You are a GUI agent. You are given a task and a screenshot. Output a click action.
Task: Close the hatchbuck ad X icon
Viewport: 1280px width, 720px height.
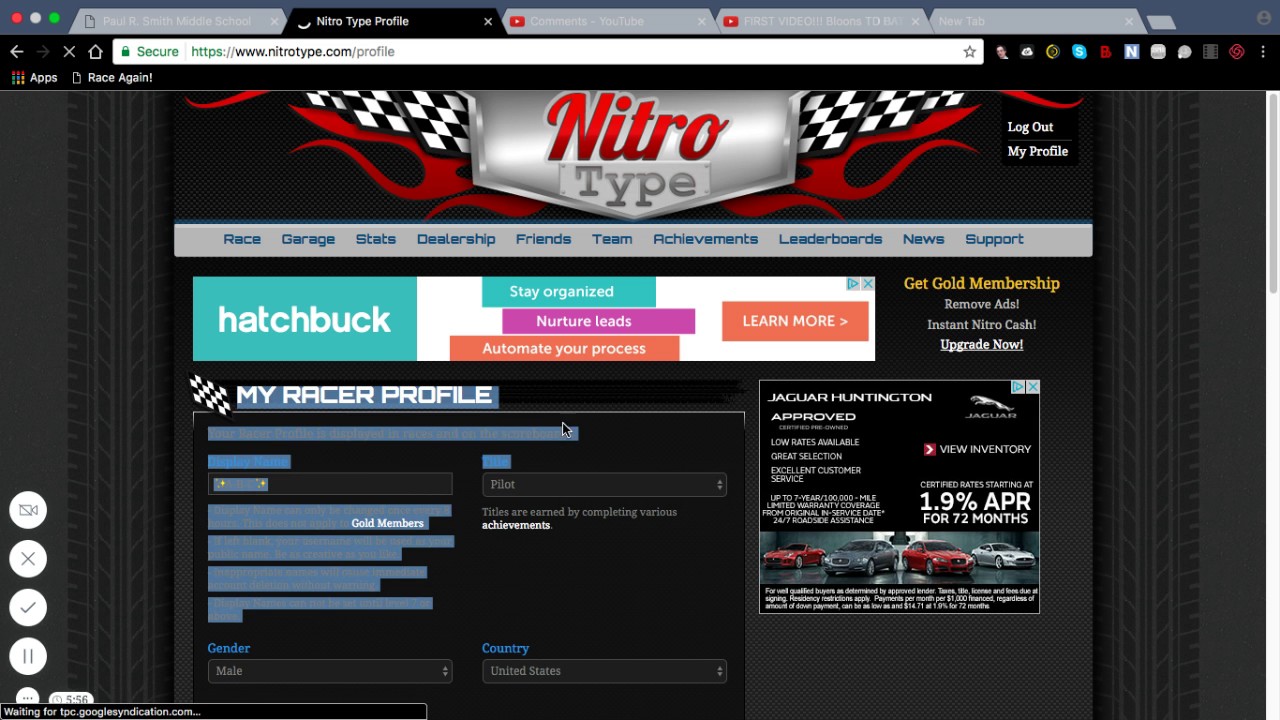coord(868,284)
